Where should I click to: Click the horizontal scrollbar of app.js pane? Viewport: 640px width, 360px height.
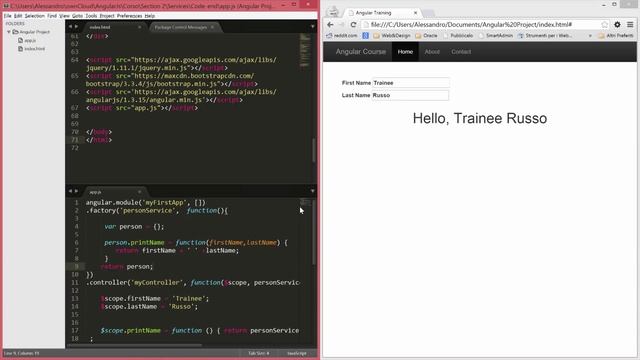pyautogui.click(x=135, y=345)
